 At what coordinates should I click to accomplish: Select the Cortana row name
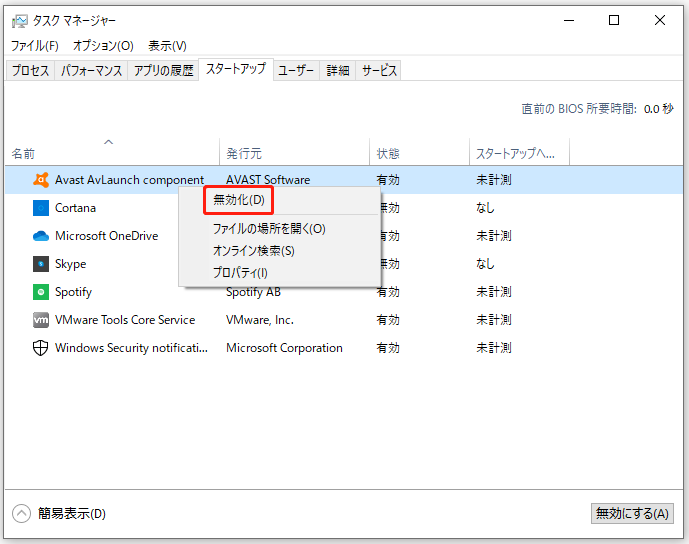point(75,208)
